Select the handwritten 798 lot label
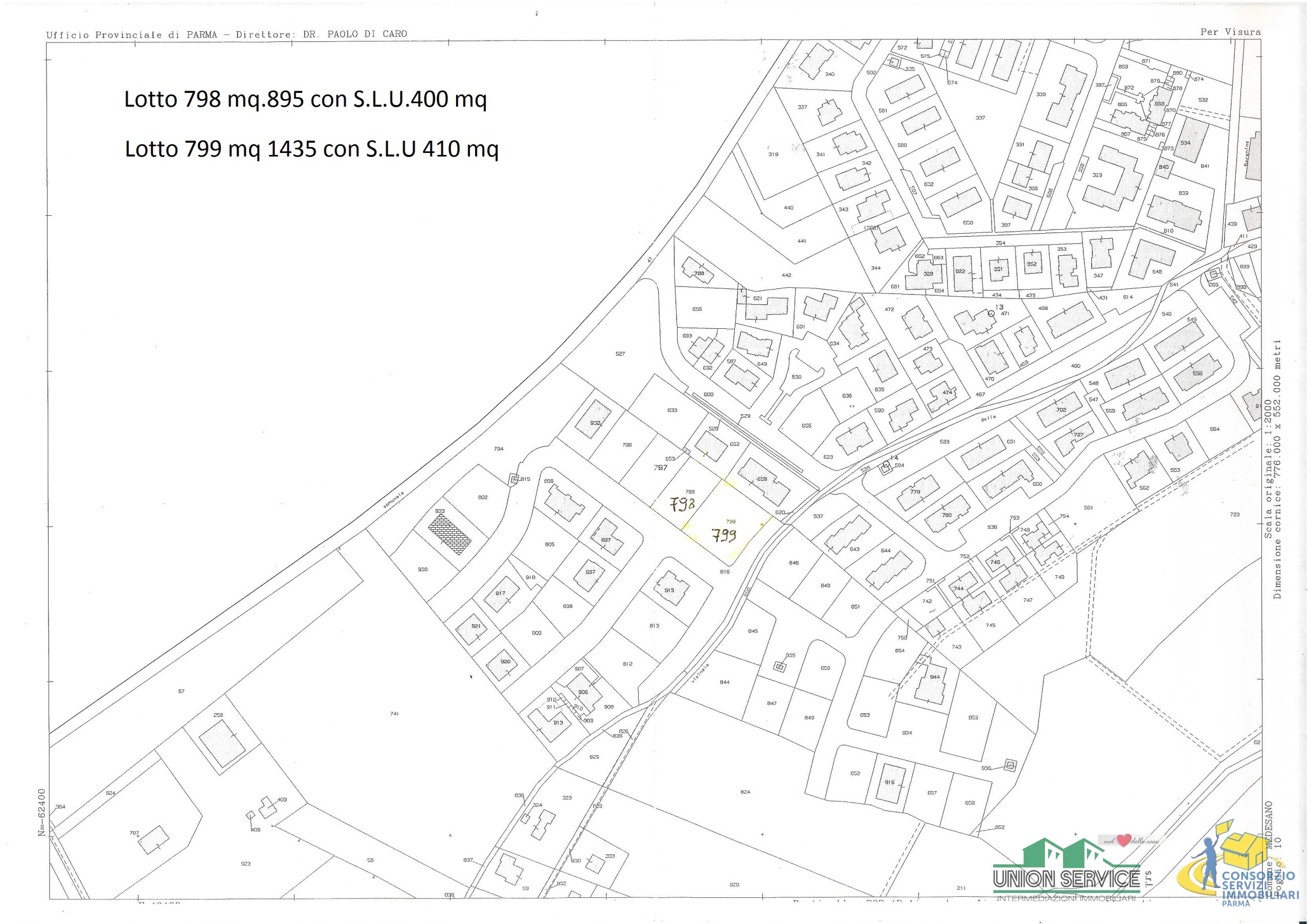Screen dimensions: 1309x924 pyautogui.click(x=682, y=505)
